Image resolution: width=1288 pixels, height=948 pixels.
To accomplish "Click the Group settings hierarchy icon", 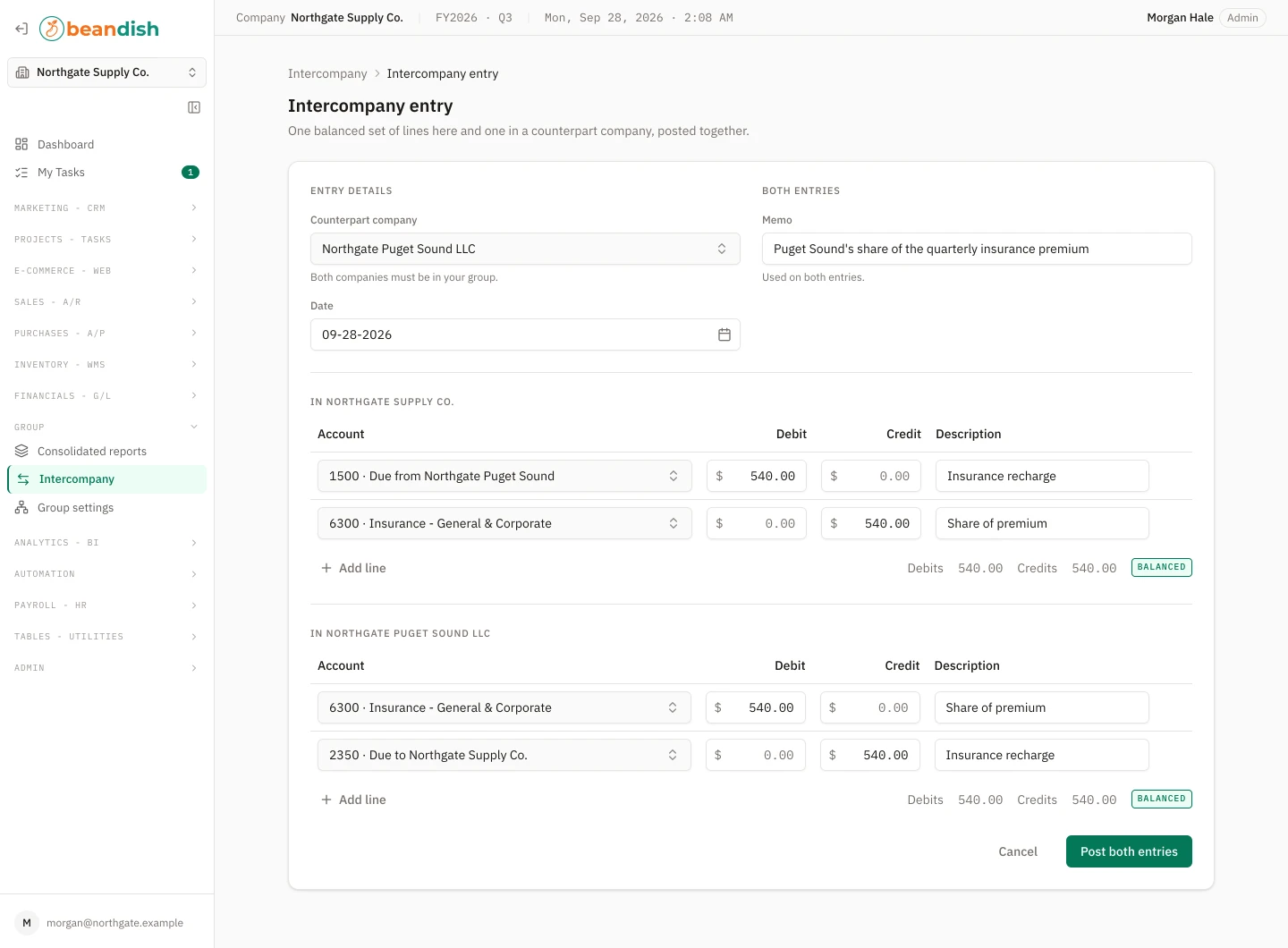I will coord(21,507).
